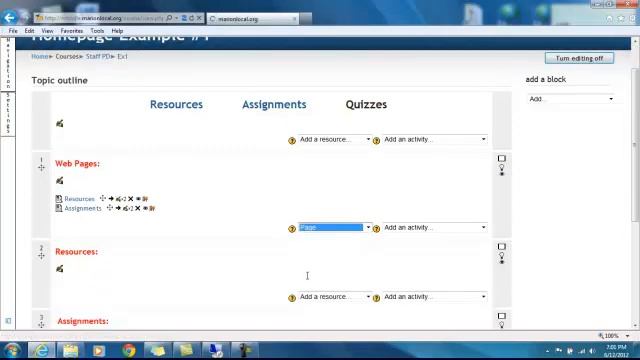Click the help icon beside Web Pages Add an activity
Image resolution: width=640 pixels, height=360 pixels.
click(x=376, y=229)
